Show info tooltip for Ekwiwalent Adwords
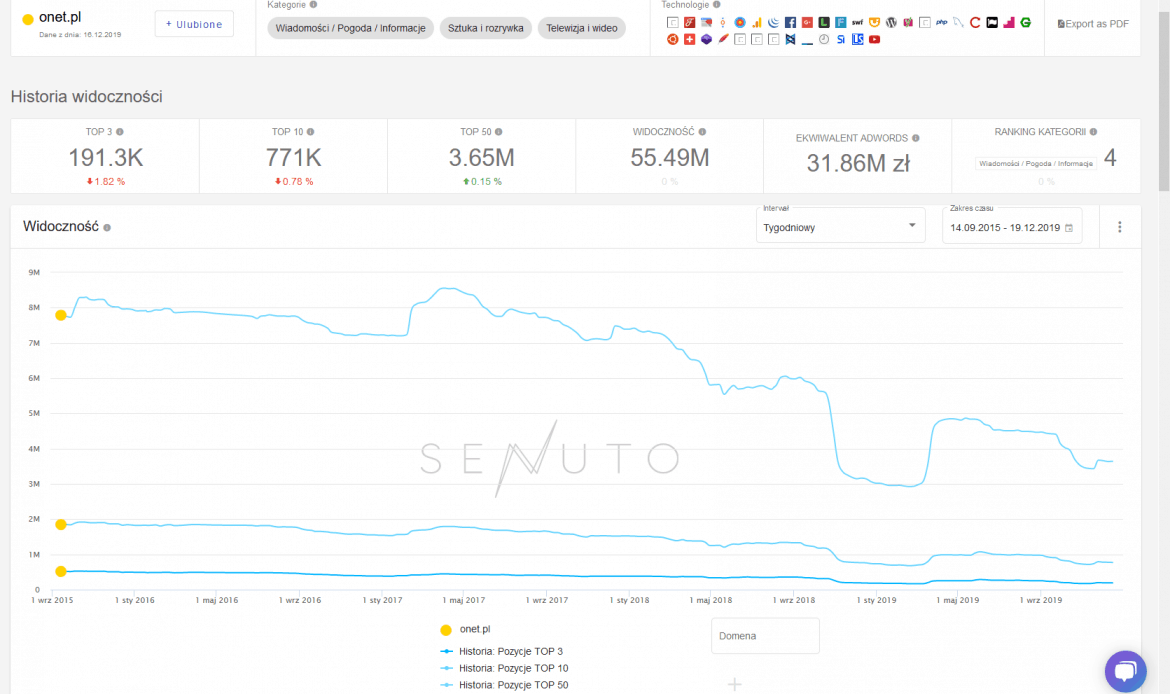 pyautogui.click(x=916, y=138)
